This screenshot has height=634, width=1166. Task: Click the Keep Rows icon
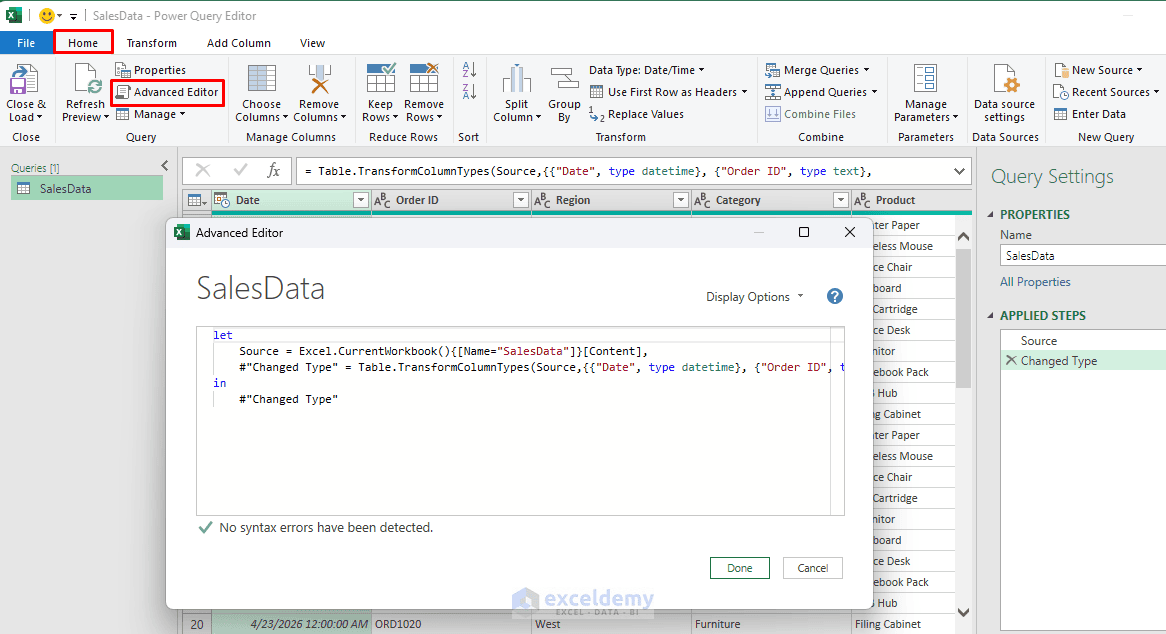click(380, 80)
